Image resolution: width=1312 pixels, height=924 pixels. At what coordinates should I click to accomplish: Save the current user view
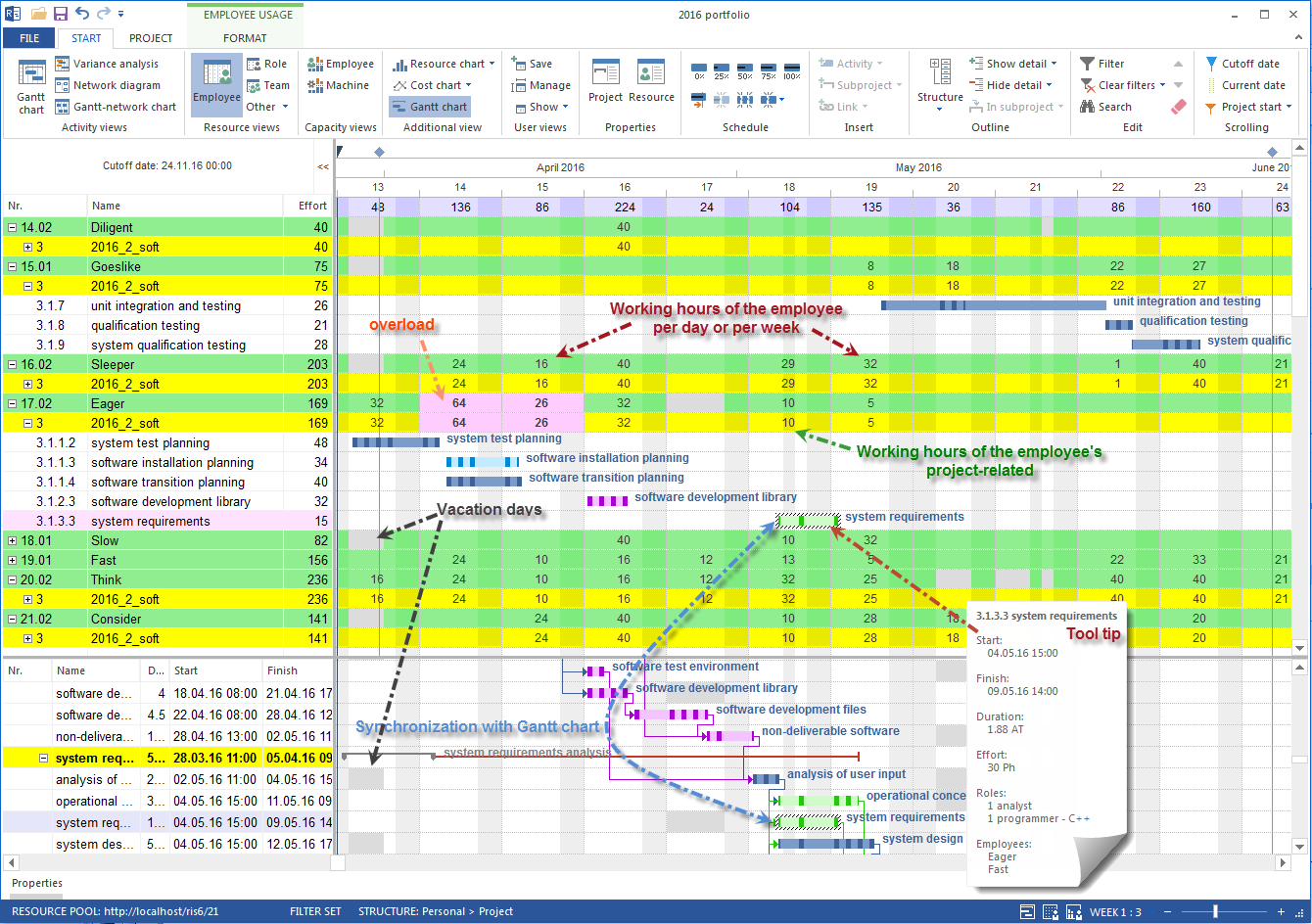click(x=531, y=64)
